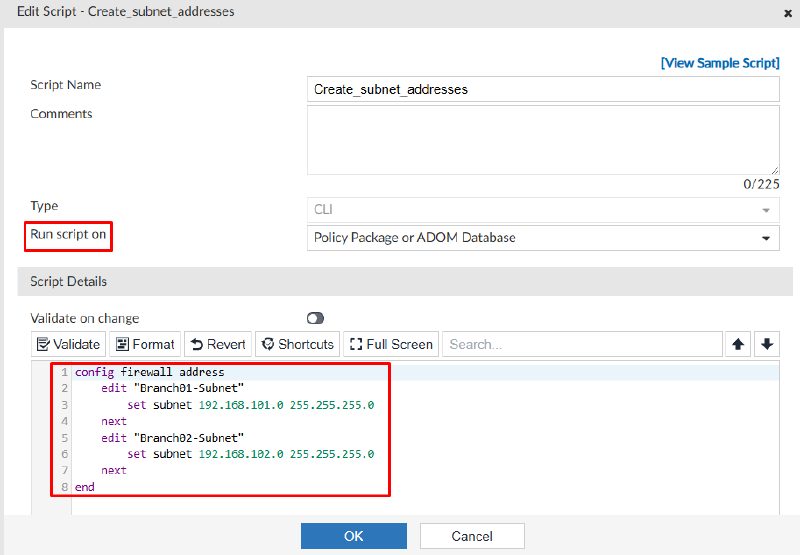This screenshot has height=555, width=800.
Task: Click the Script Details section header
Action: (x=405, y=282)
